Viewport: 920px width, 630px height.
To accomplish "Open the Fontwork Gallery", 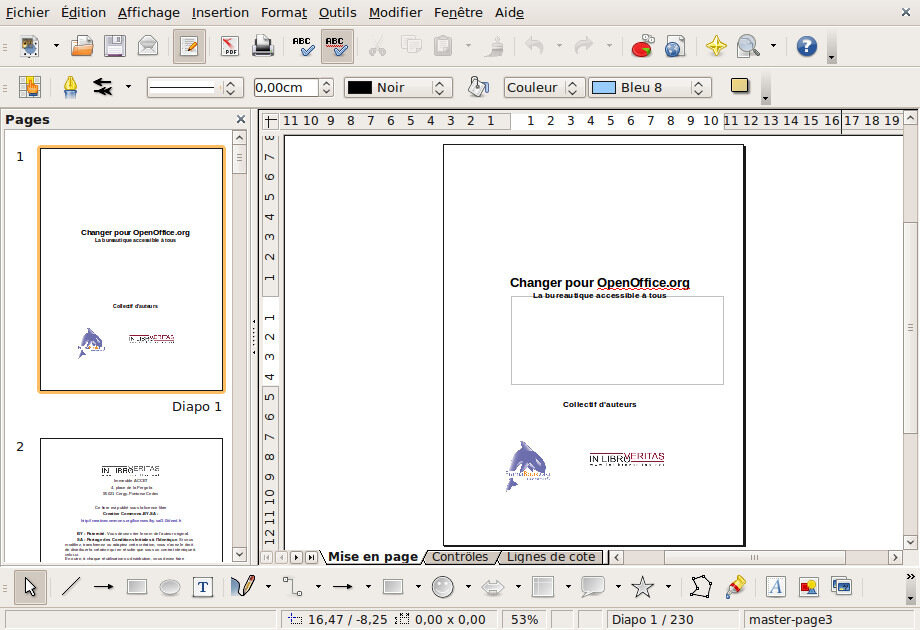I will [775, 587].
